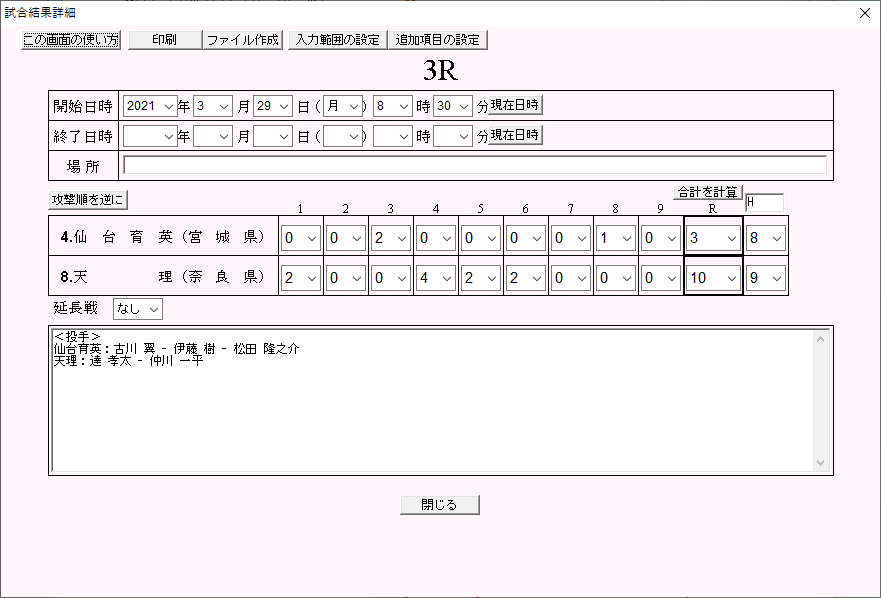
Task: Open 仙台育英 inning 4 score dropdown
Action: click(x=435, y=238)
